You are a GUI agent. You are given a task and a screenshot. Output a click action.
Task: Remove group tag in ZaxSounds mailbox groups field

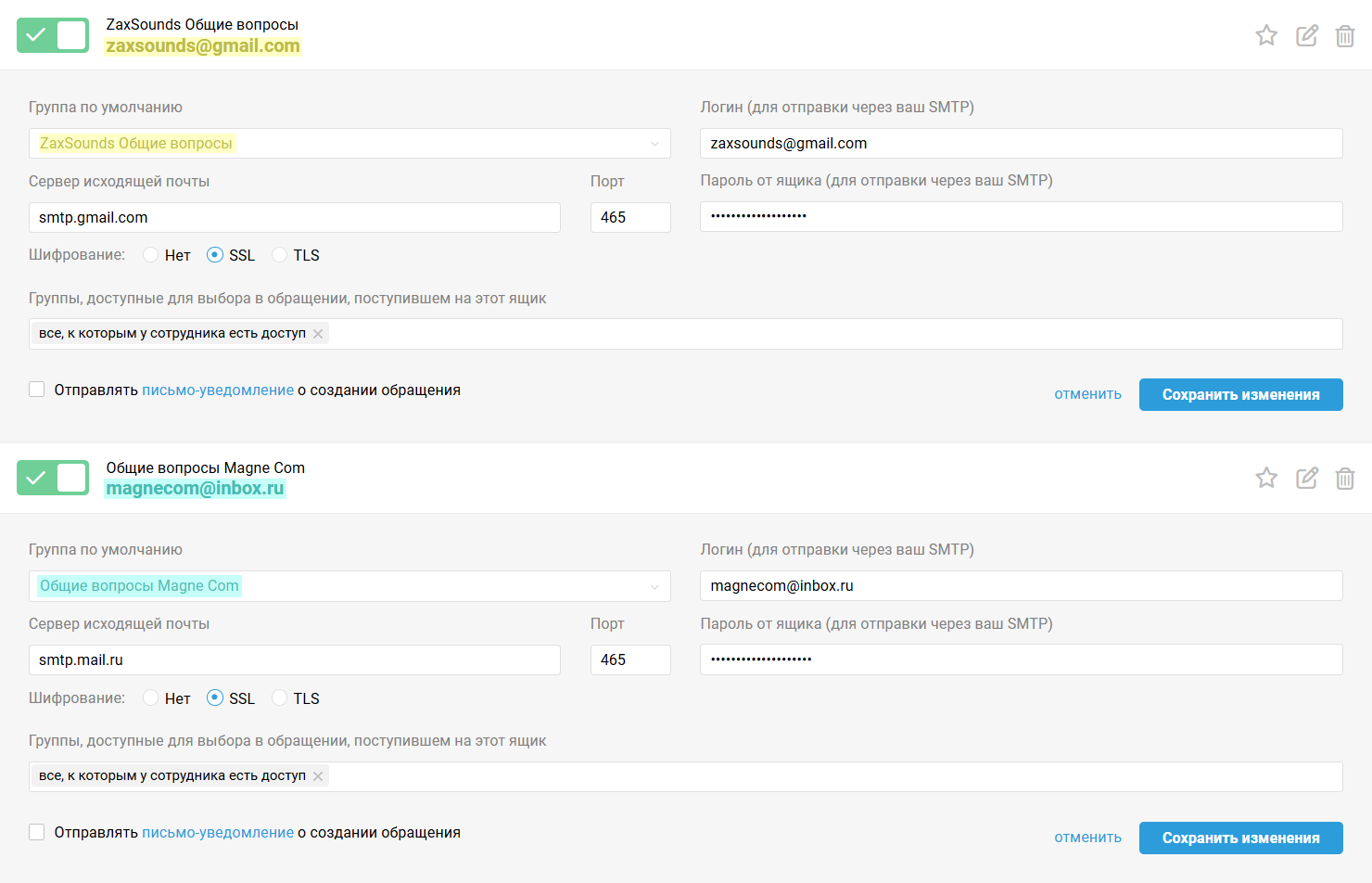coord(318,334)
